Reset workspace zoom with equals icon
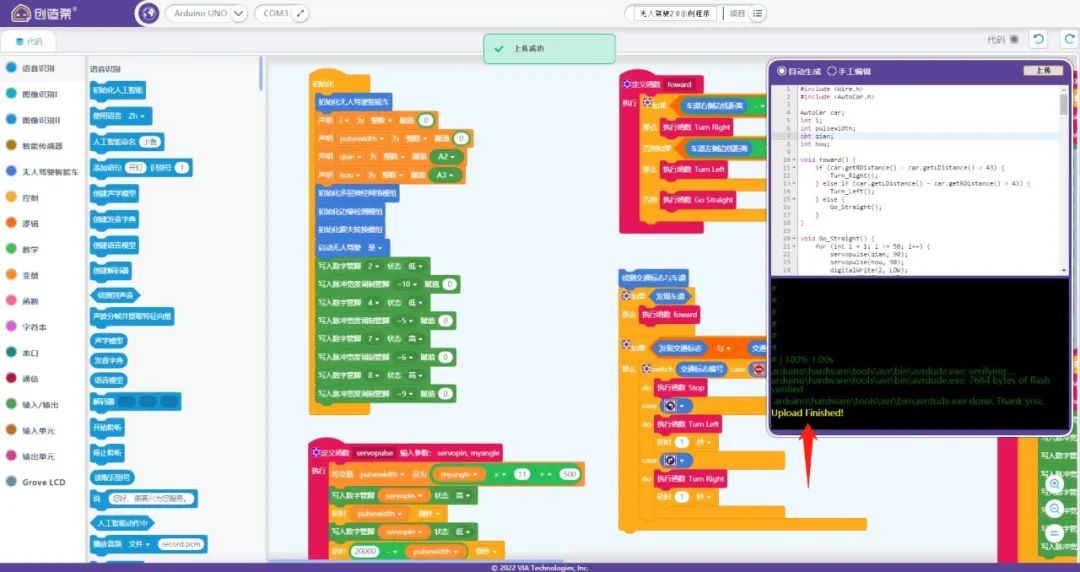Screen dimensions: 1080x572 pos(1054,533)
